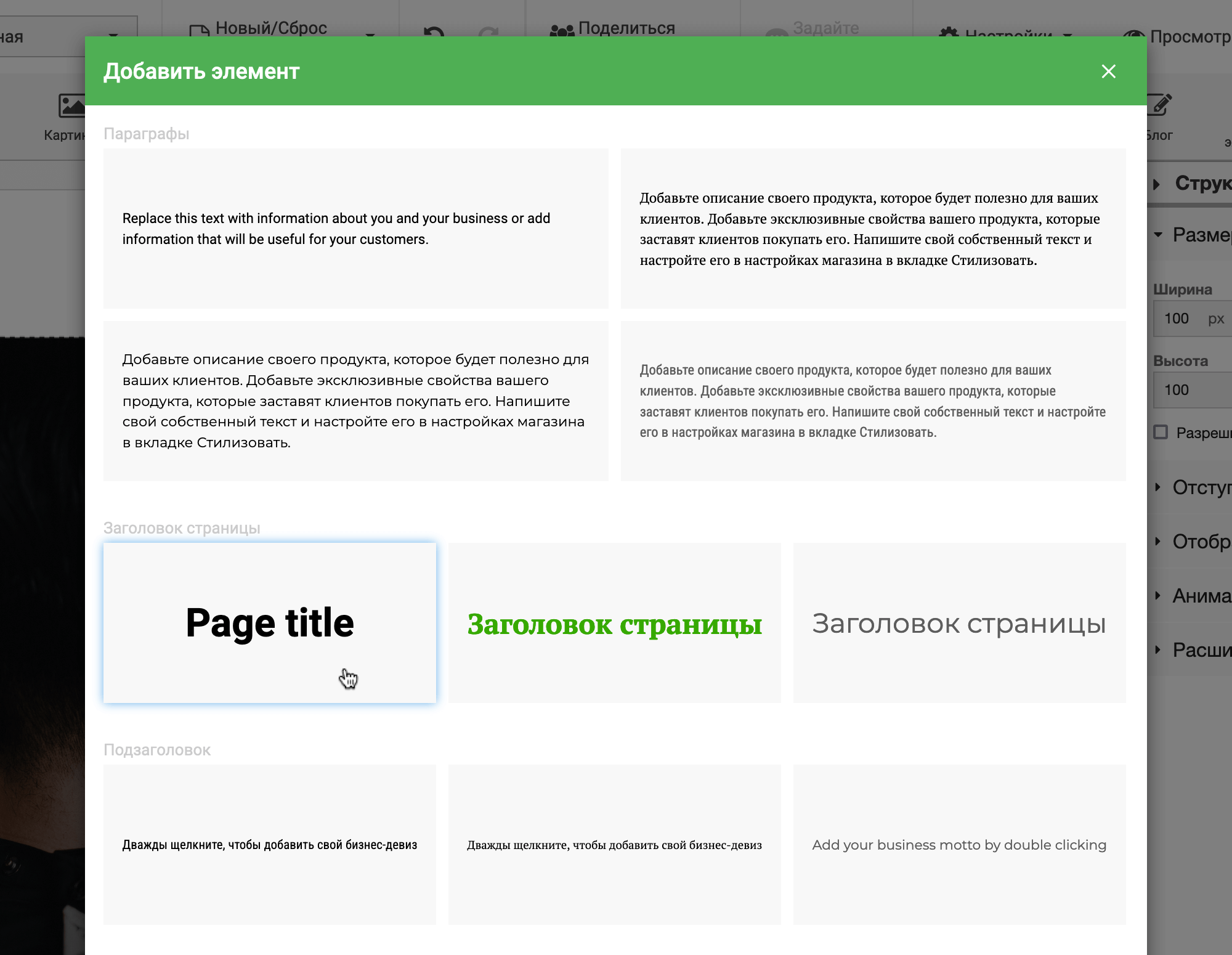Image resolution: width=1232 pixels, height=955 pixels.
Task: Toggle the Разрешить checkbox
Action: (x=1161, y=432)
